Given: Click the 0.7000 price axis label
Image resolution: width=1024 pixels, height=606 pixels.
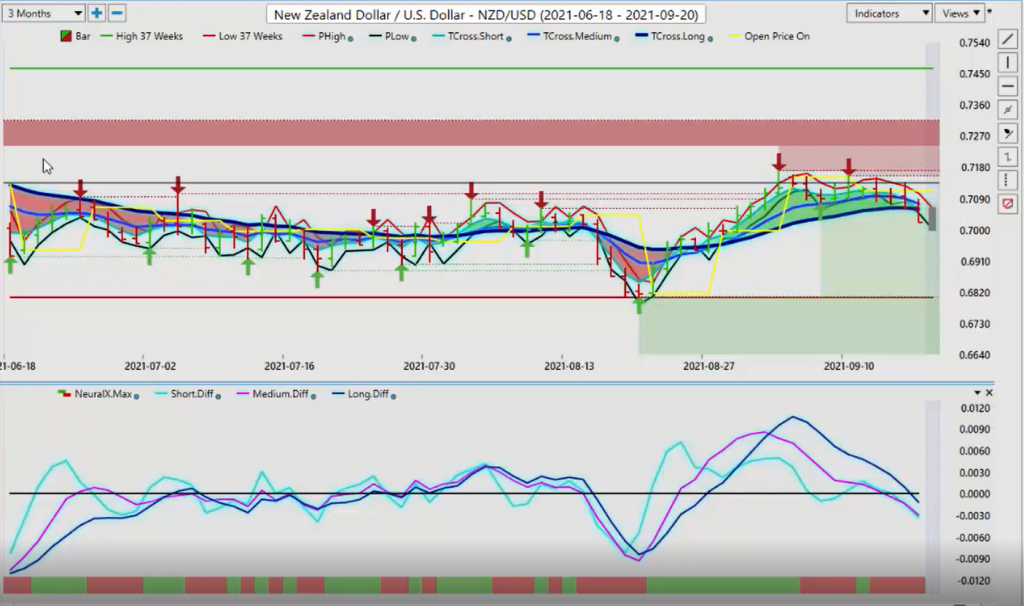Looking at the screenshot, I should coord(974,231).
